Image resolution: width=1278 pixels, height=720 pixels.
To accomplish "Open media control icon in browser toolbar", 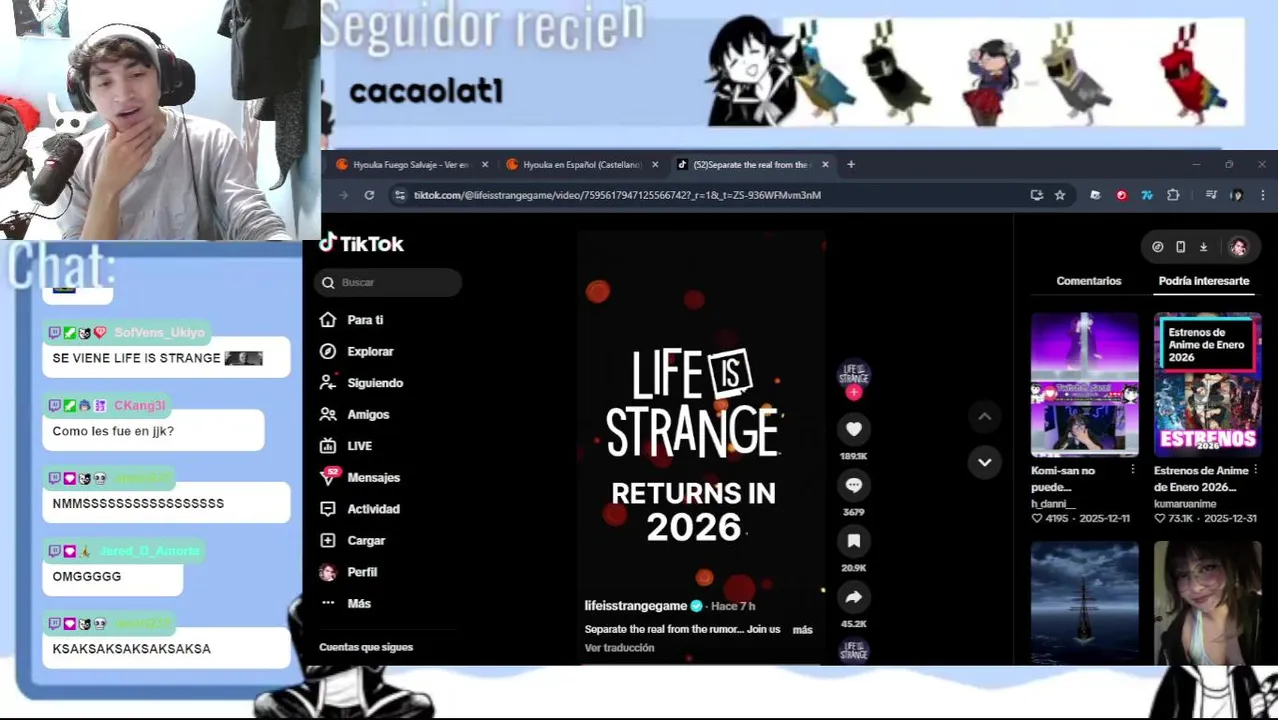I will click(1211, 195).
